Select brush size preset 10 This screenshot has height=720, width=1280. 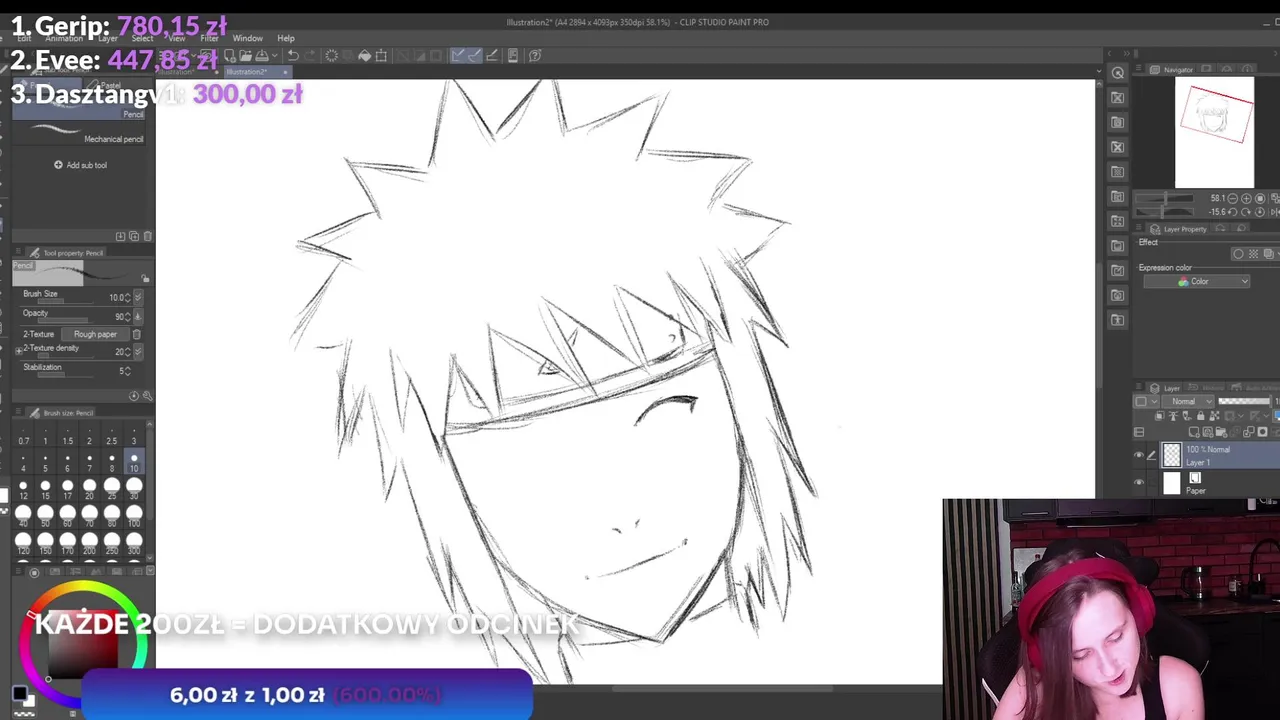click(x=134, y=462)
